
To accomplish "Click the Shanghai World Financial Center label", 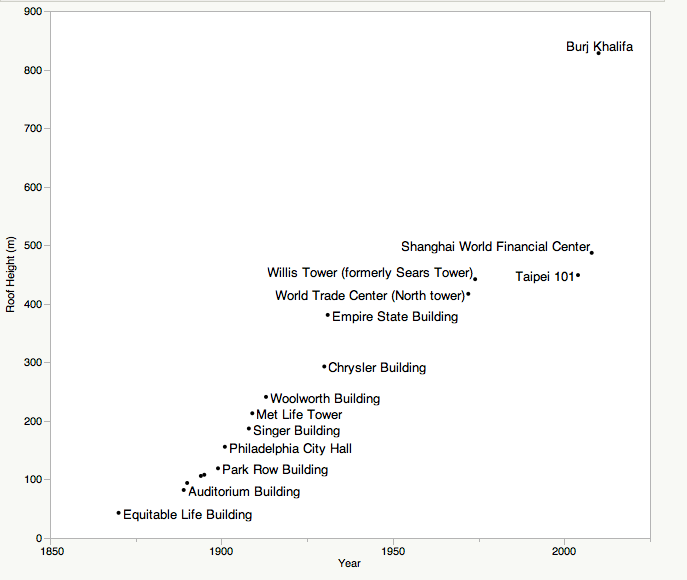I will click(496, 247).
